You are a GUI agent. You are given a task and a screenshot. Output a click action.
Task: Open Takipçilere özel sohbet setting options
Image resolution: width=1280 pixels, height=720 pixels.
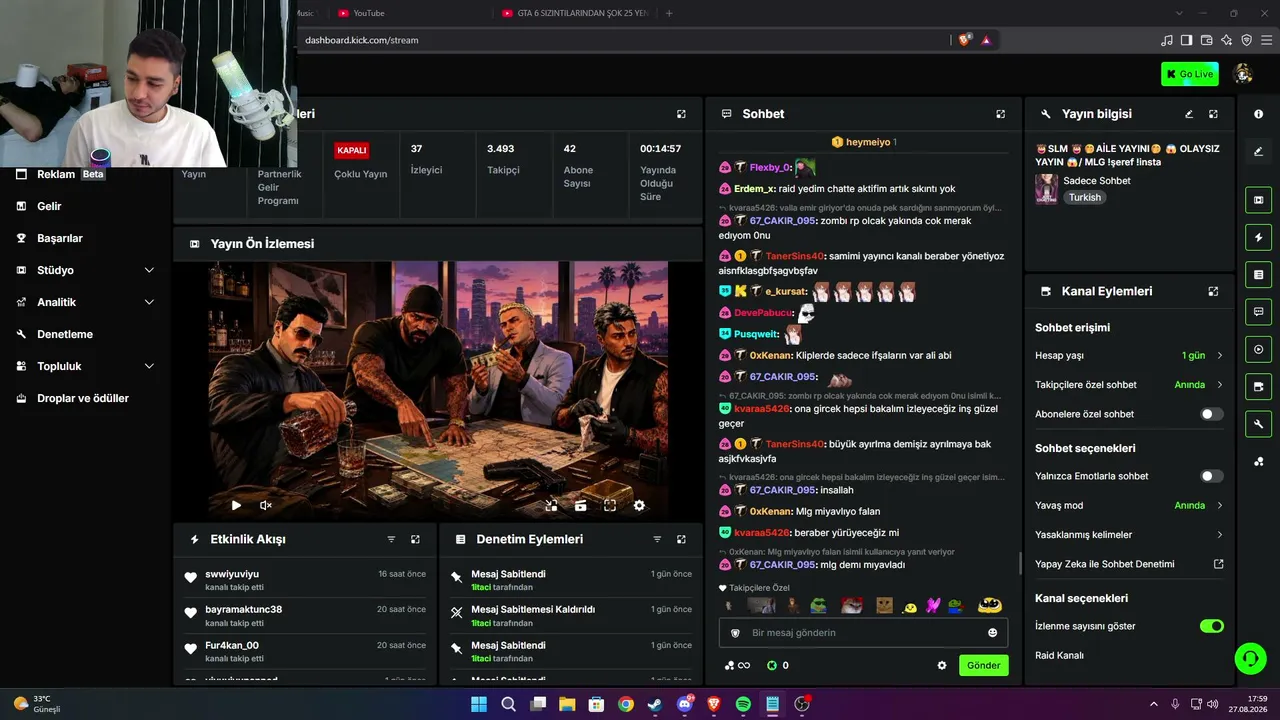coord(1129,385)
